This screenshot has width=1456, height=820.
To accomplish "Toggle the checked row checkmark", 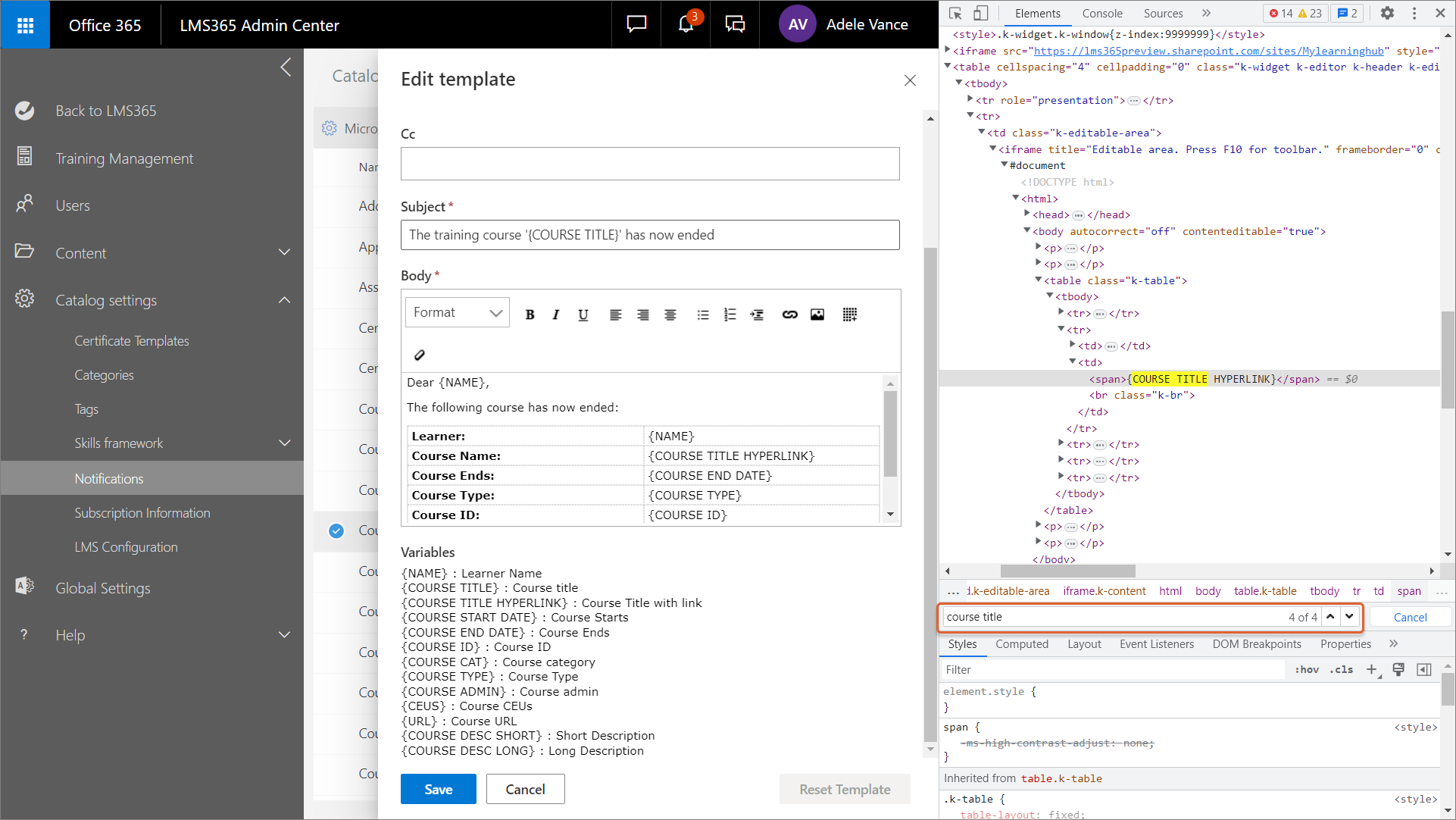I will coord(336,530).
